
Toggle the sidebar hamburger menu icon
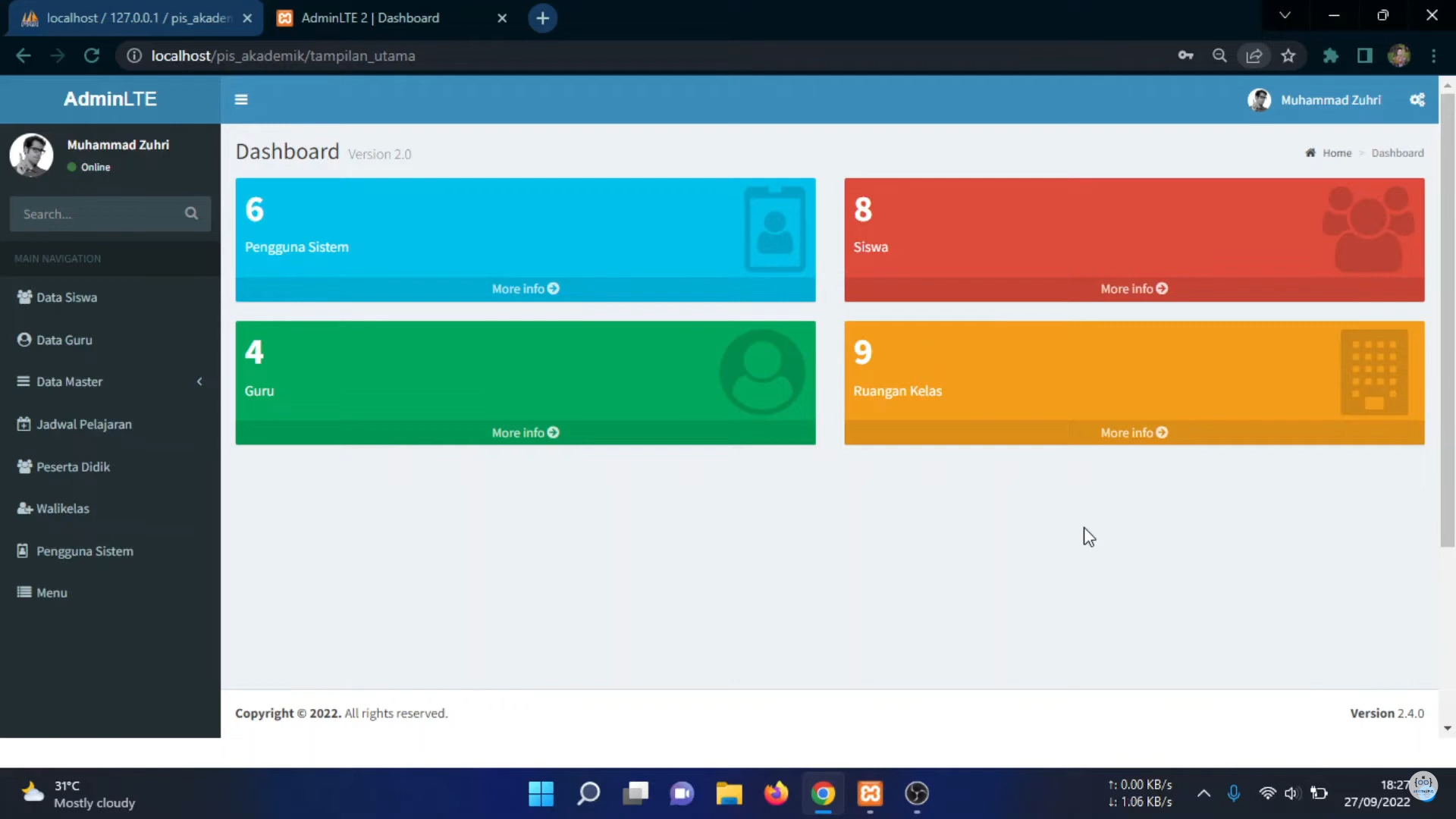[x=241, y=99]
